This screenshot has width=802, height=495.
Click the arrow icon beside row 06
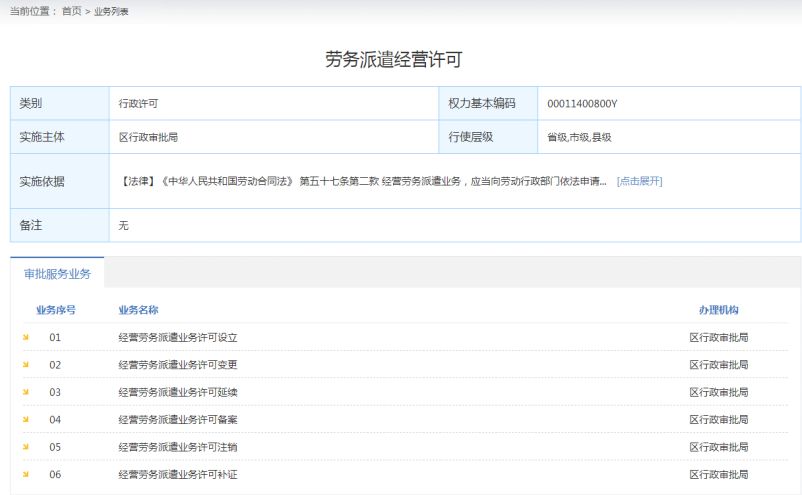(x=26, y=474)
